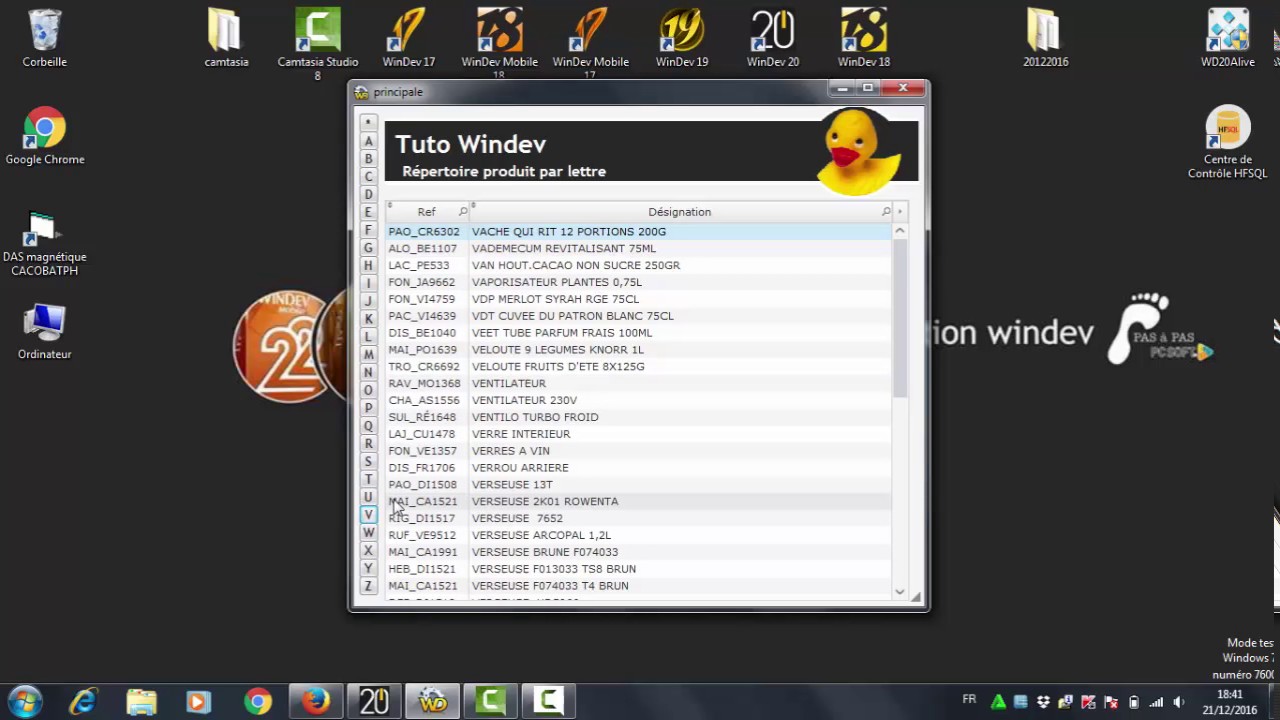1280x720 pixels.
Task: Filter products by letter S
Action: click(x=368, y=461)
